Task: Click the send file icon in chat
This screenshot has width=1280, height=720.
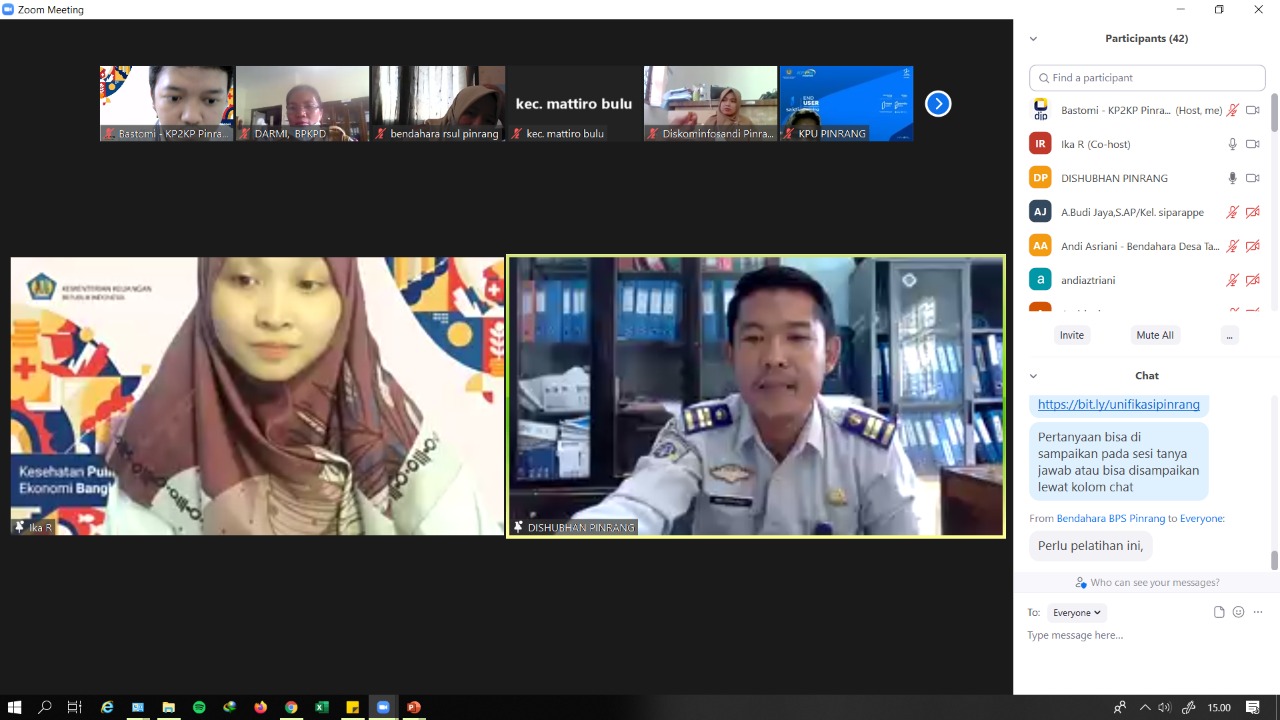Action: click(x=1219, y=612)
